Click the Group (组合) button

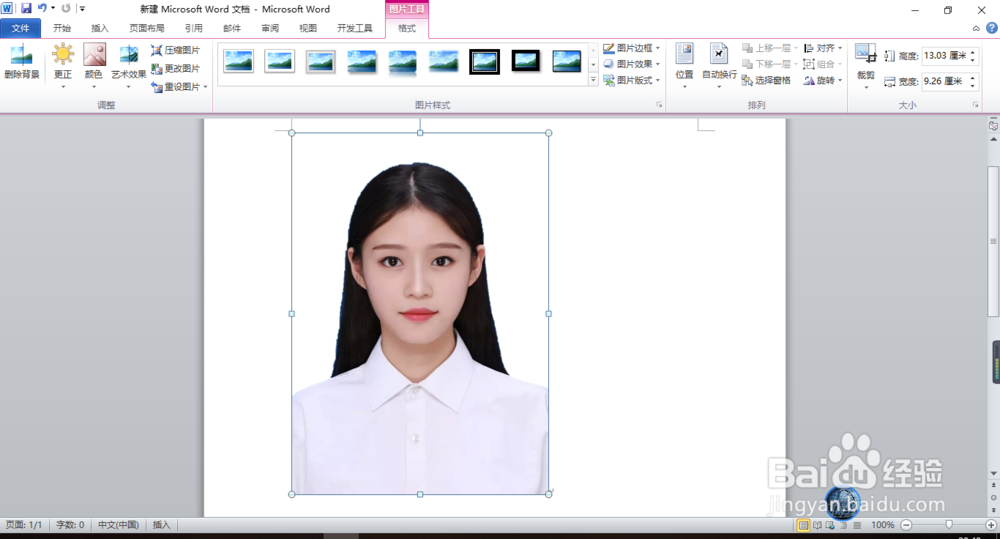[x=823, y=64]
